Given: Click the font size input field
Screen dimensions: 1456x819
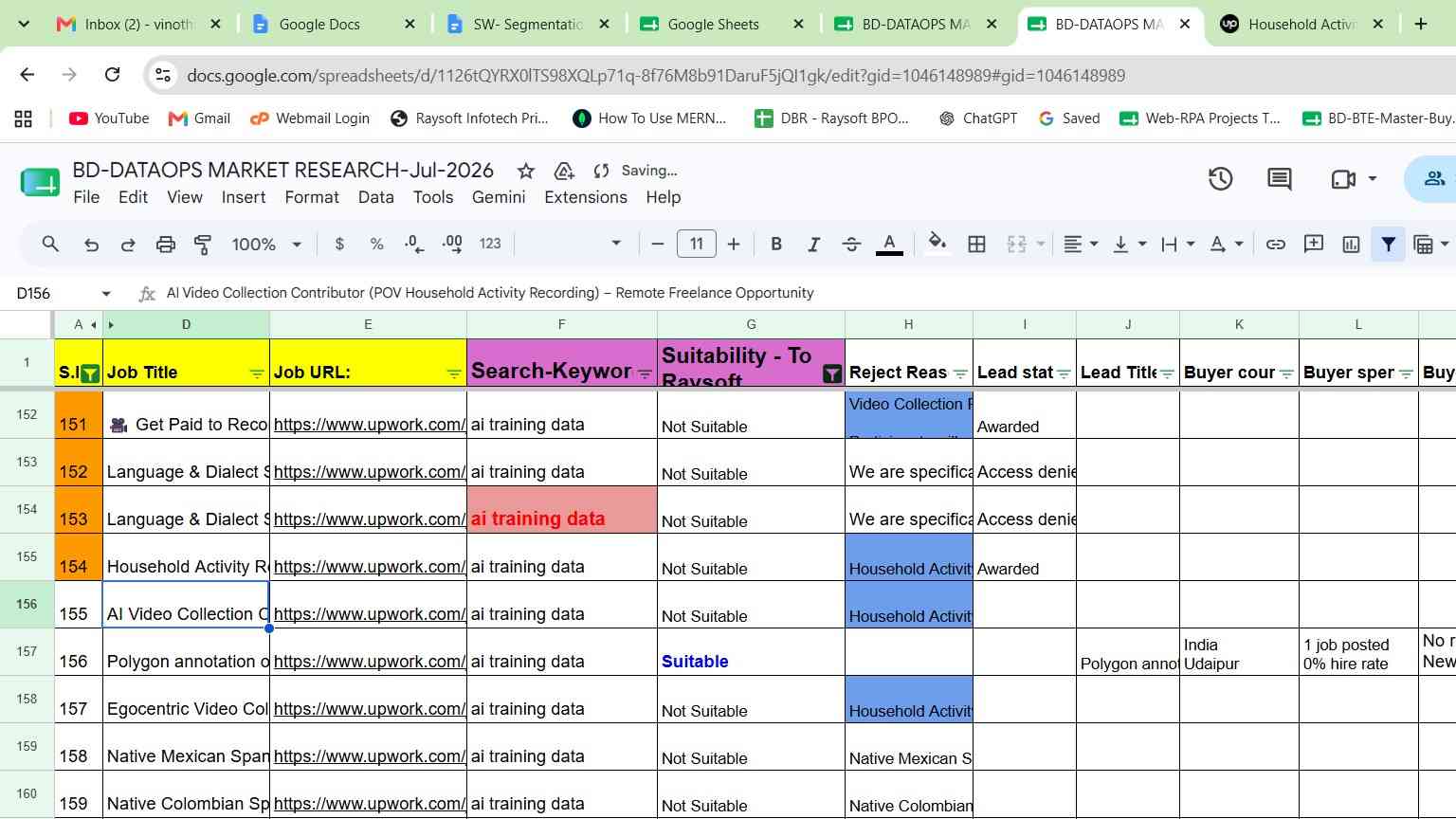Looking at the screenshot, I should pyautogui.click(x=696, y=245).
